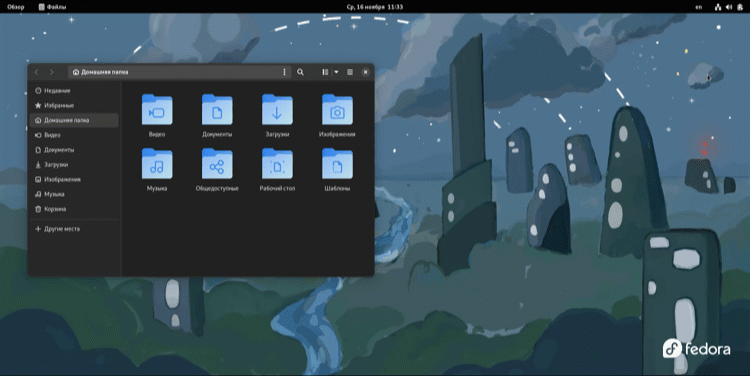
Task: Open the Изображения folder icon
Action: [337, 111]
